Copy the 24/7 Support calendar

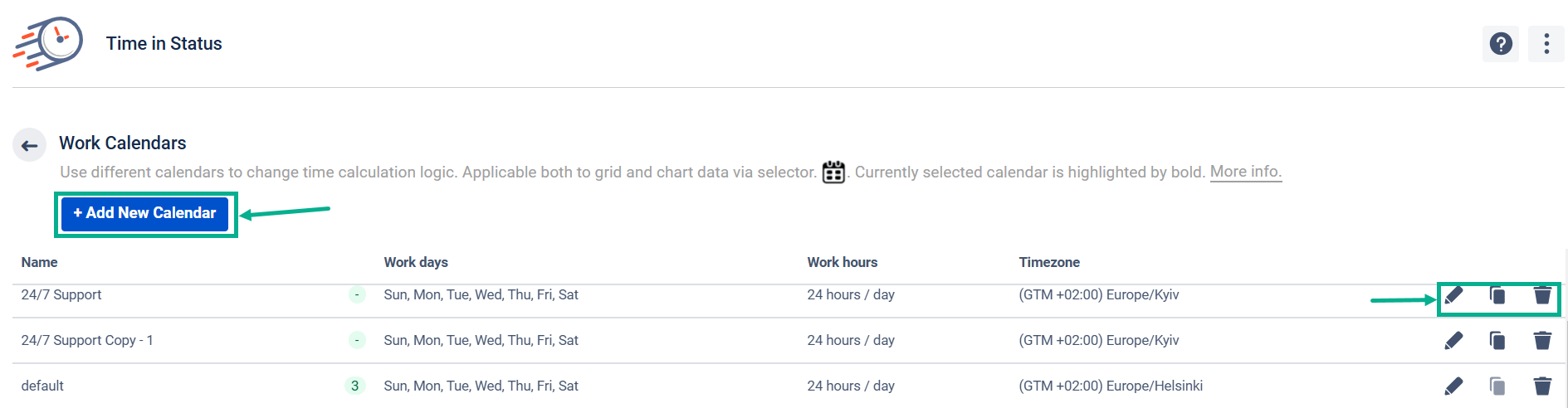tap(1497, 295)
